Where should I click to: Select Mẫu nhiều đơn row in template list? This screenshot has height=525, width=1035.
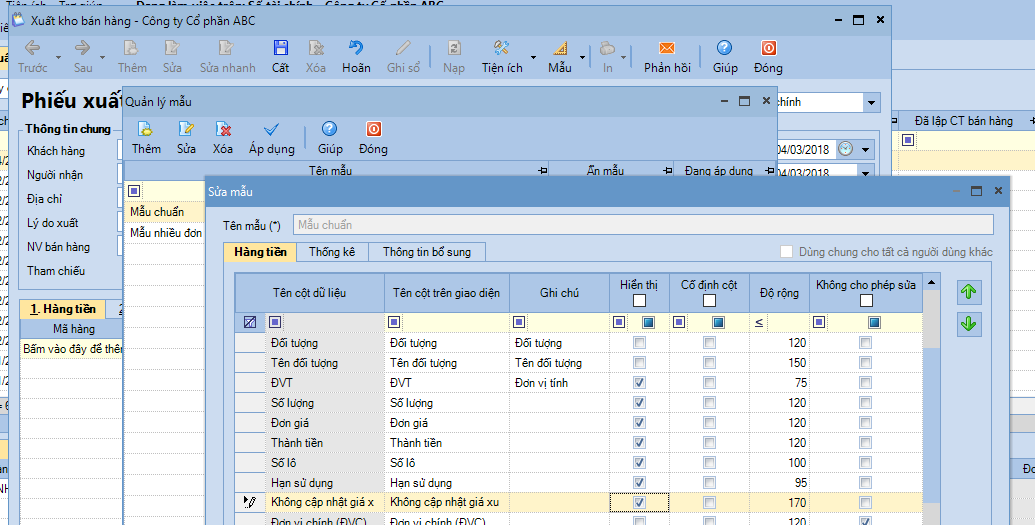(164, 232)
